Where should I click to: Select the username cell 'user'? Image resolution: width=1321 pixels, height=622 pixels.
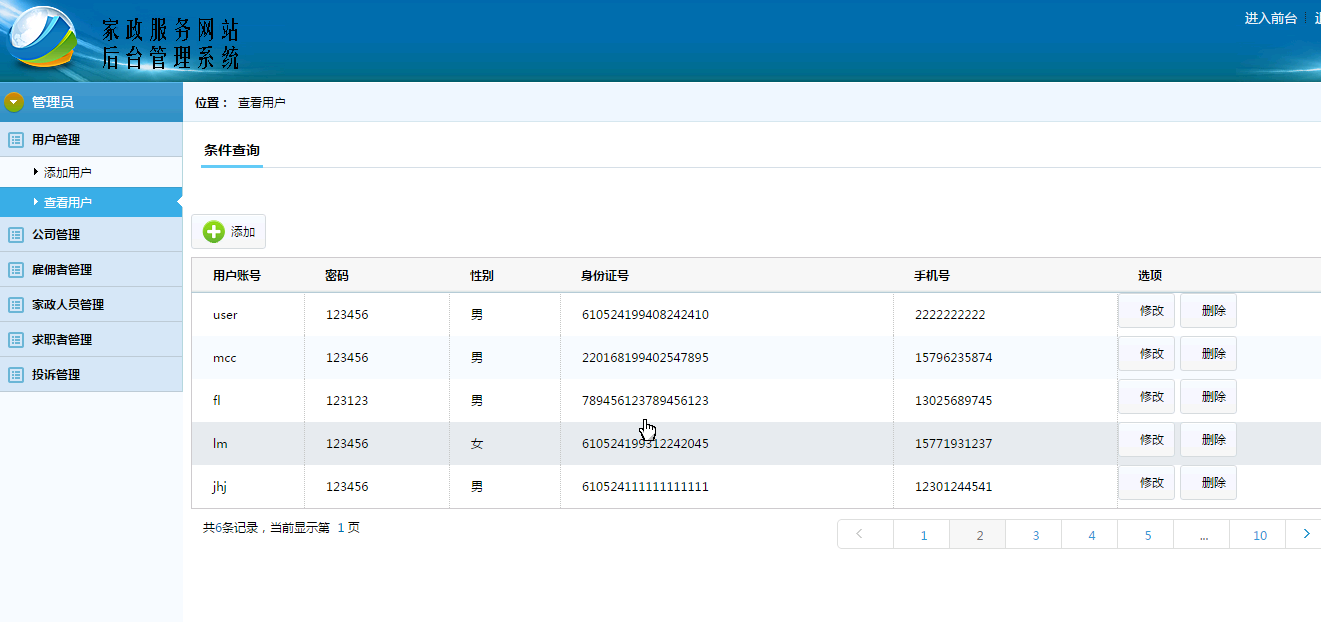[x=225, y=315]
